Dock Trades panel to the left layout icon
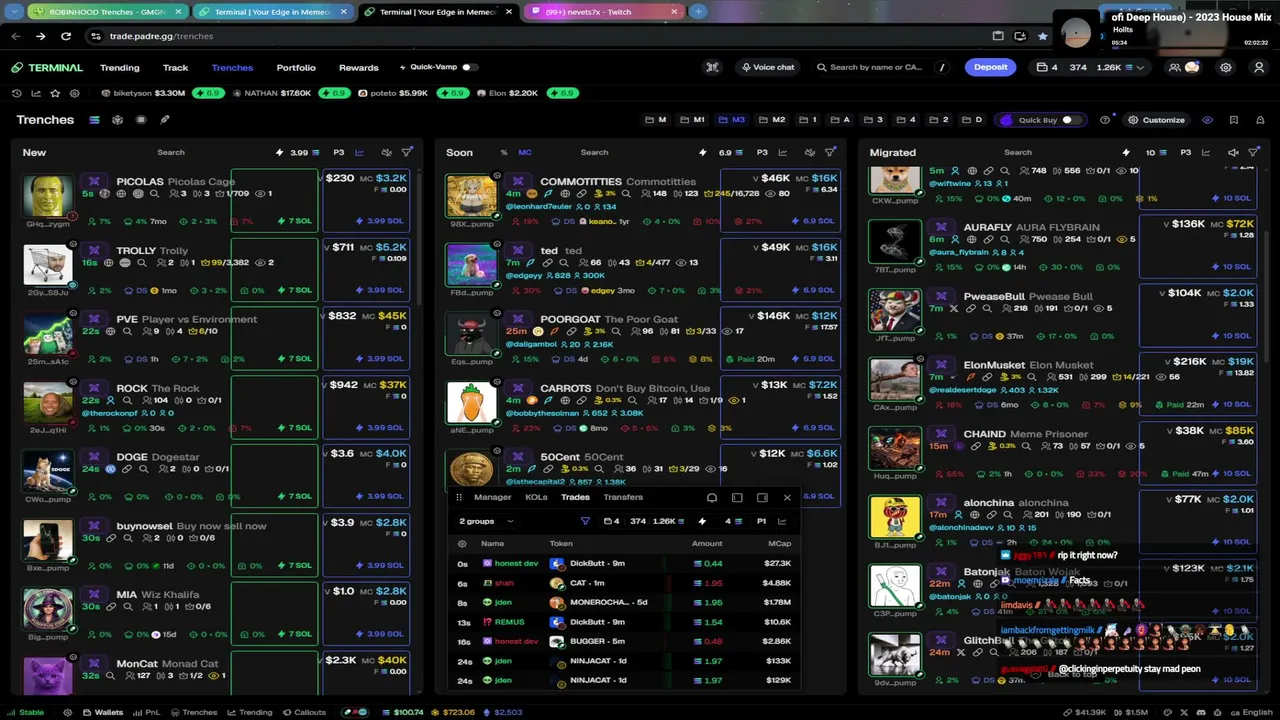Viewport: 1280px width, 720px height. tap(737, 497)
